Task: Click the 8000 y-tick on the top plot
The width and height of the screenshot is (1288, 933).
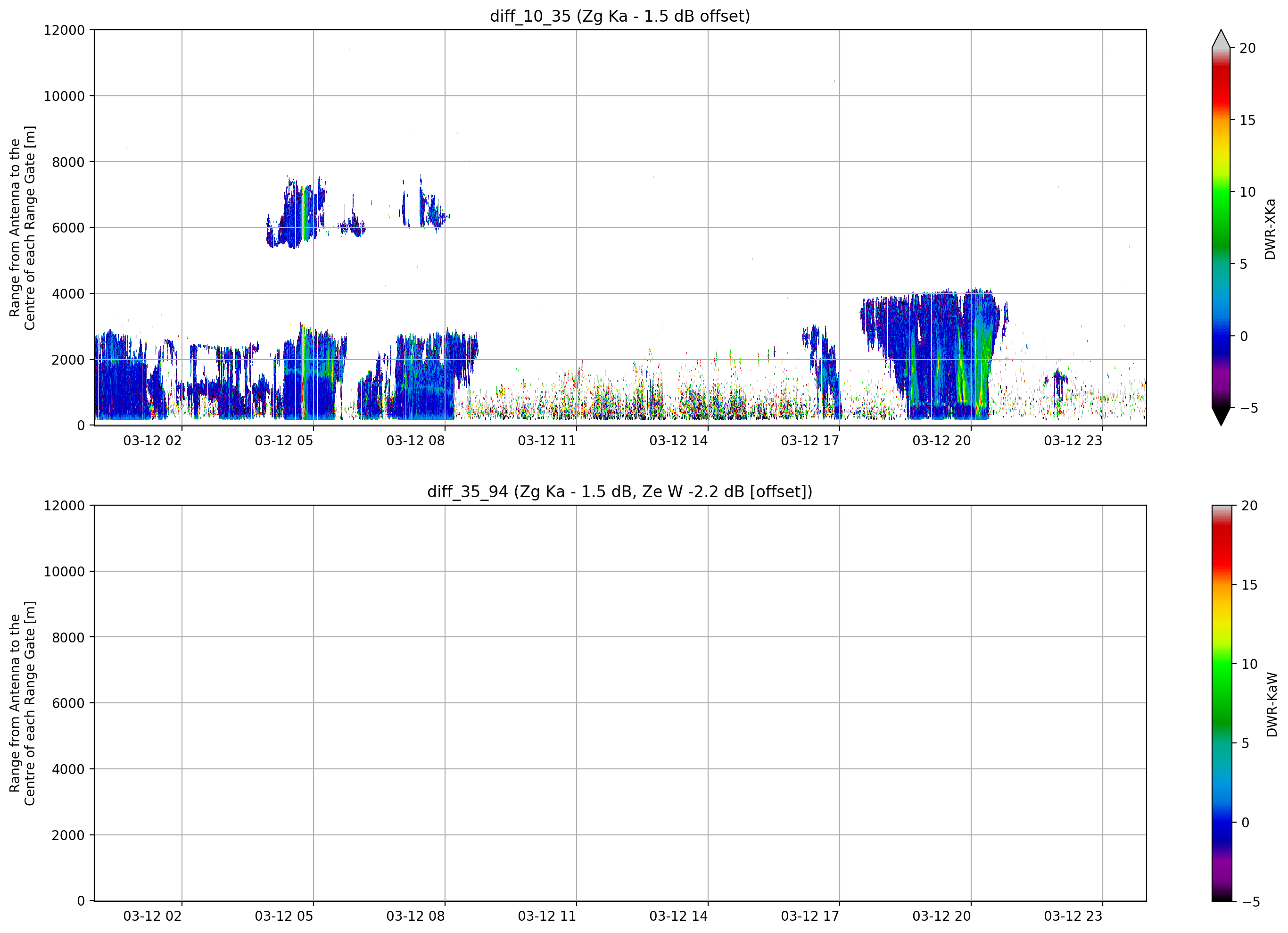Action: [x=68, y=162]
